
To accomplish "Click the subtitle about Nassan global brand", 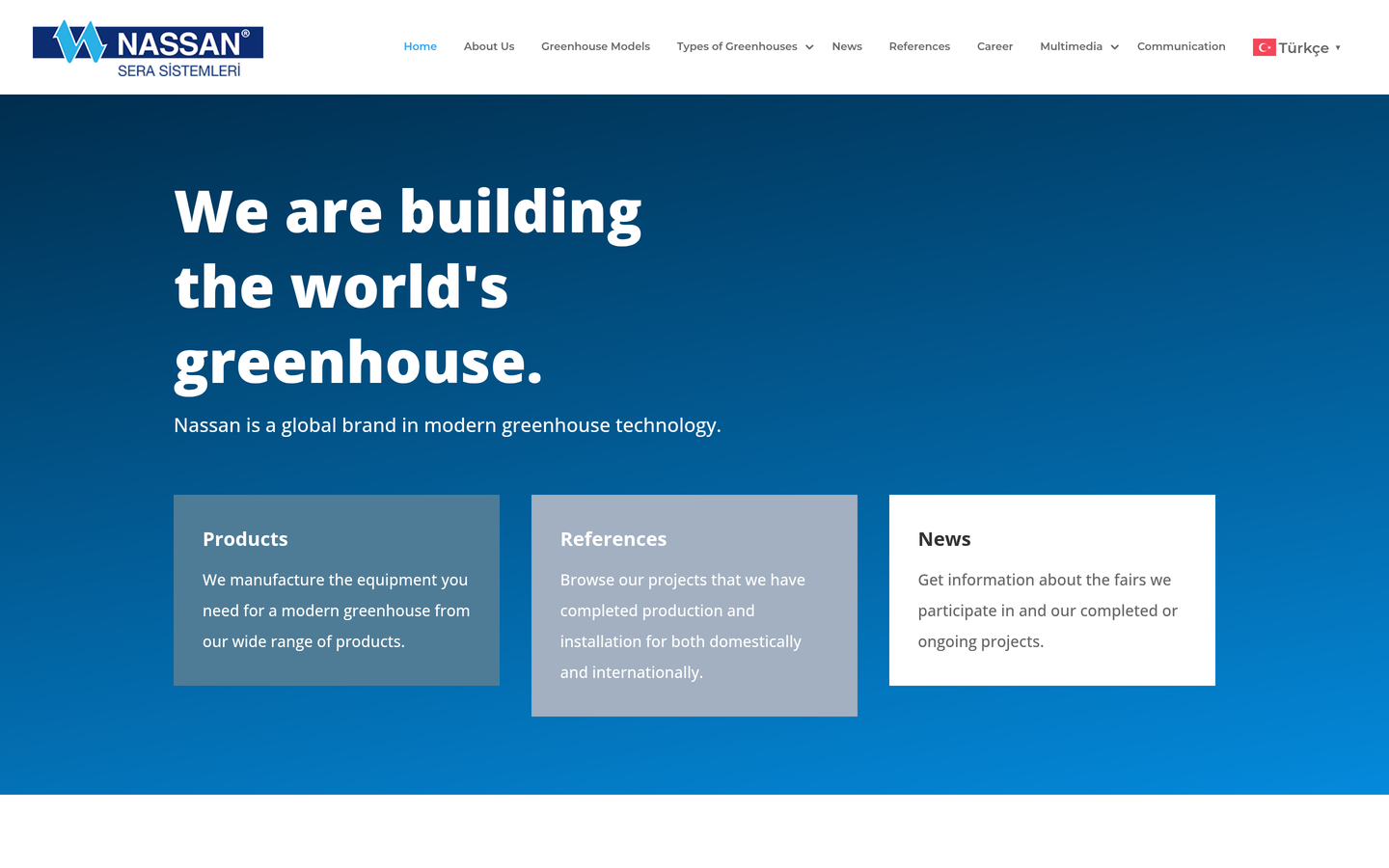I will pos(448,425).
